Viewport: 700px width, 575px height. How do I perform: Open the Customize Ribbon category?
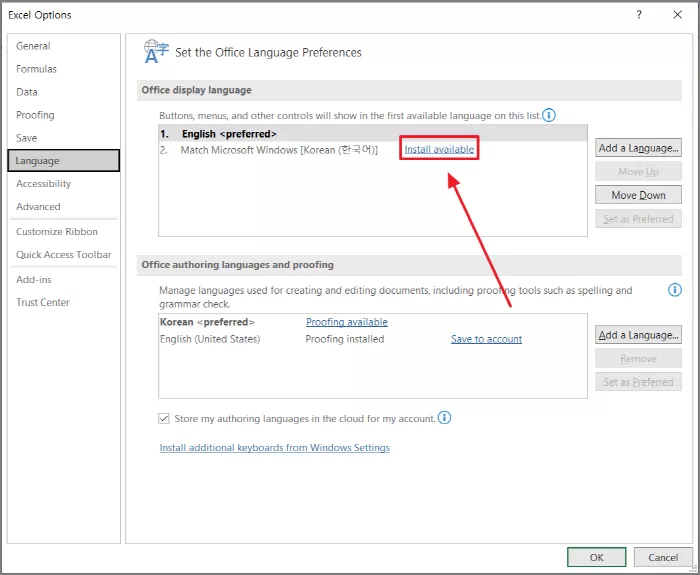[x=63, y=232]
